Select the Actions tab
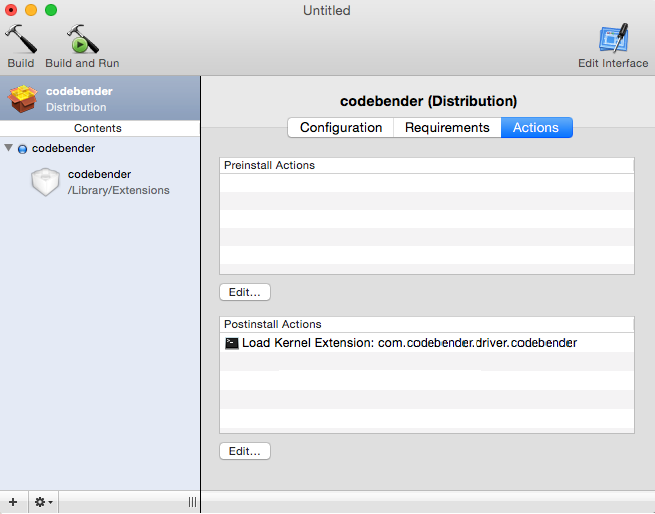The height and width of the screenshot is (514, 655). click(x=536, y=127)
